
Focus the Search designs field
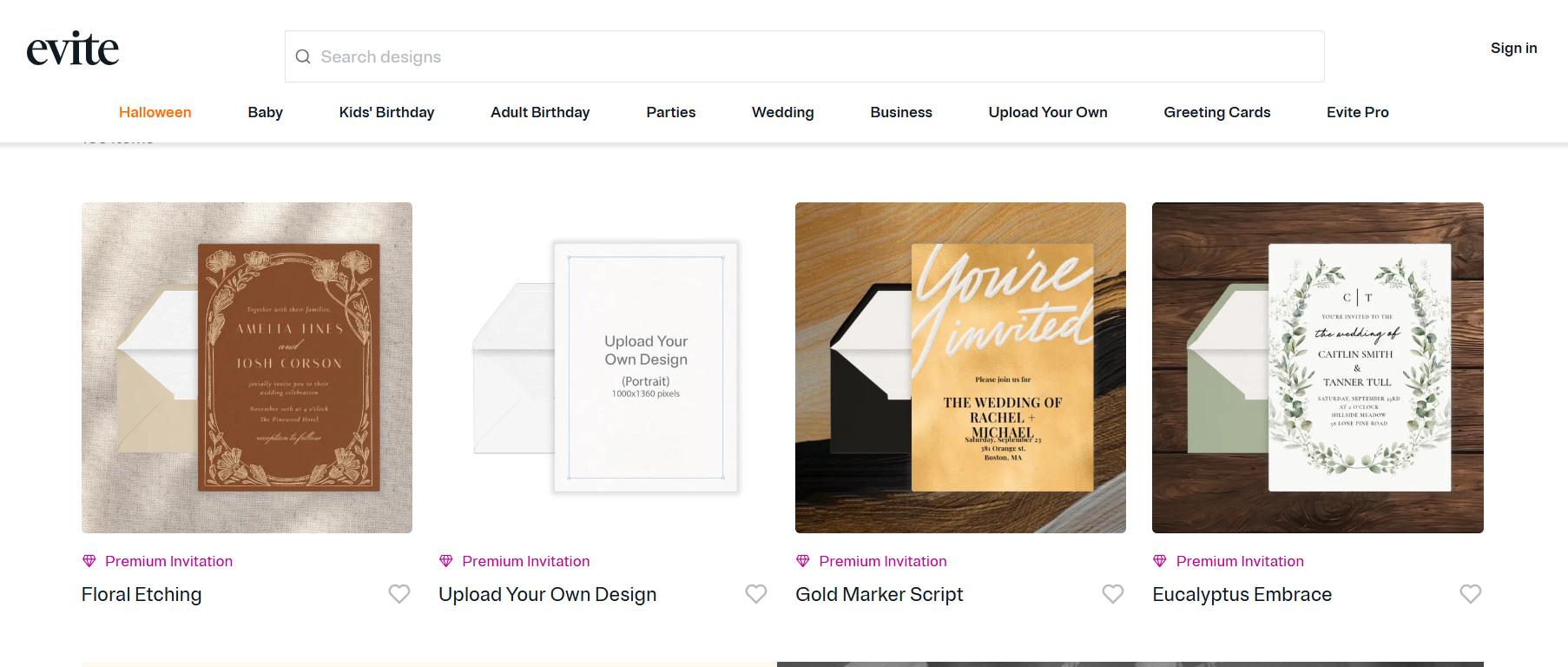pyautogui.click(x=807, y=56)
